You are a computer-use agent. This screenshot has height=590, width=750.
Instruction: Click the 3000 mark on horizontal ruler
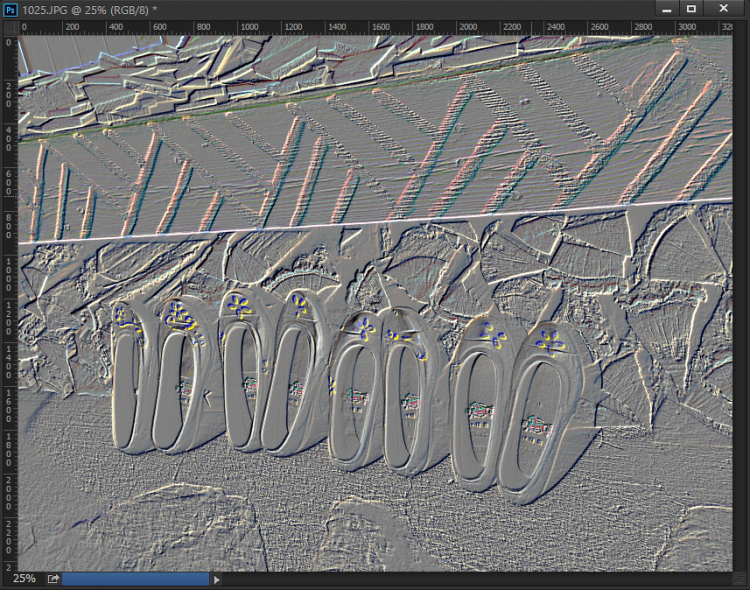[682, 27]
